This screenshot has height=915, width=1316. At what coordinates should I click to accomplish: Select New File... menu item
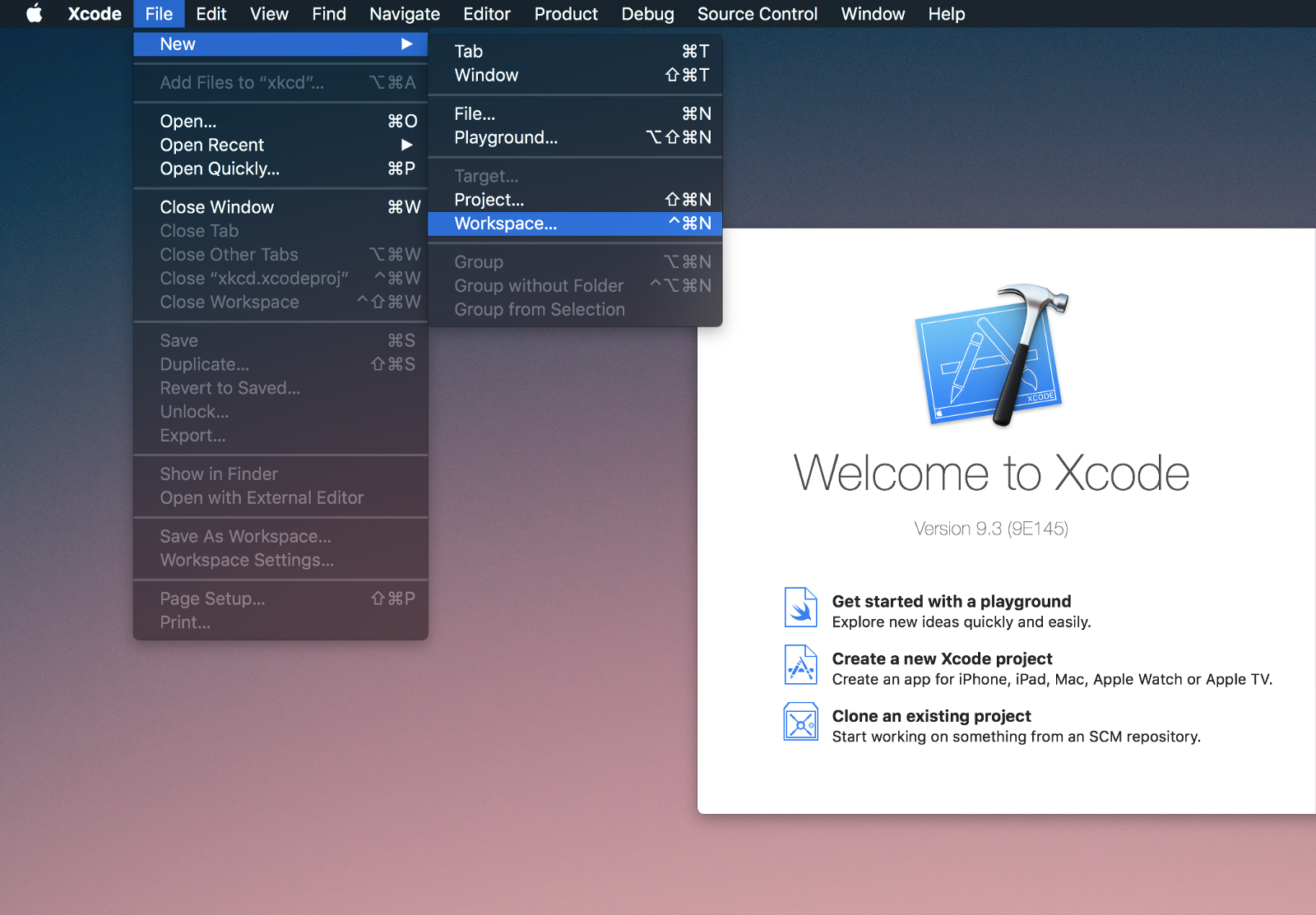pos(575,113)
